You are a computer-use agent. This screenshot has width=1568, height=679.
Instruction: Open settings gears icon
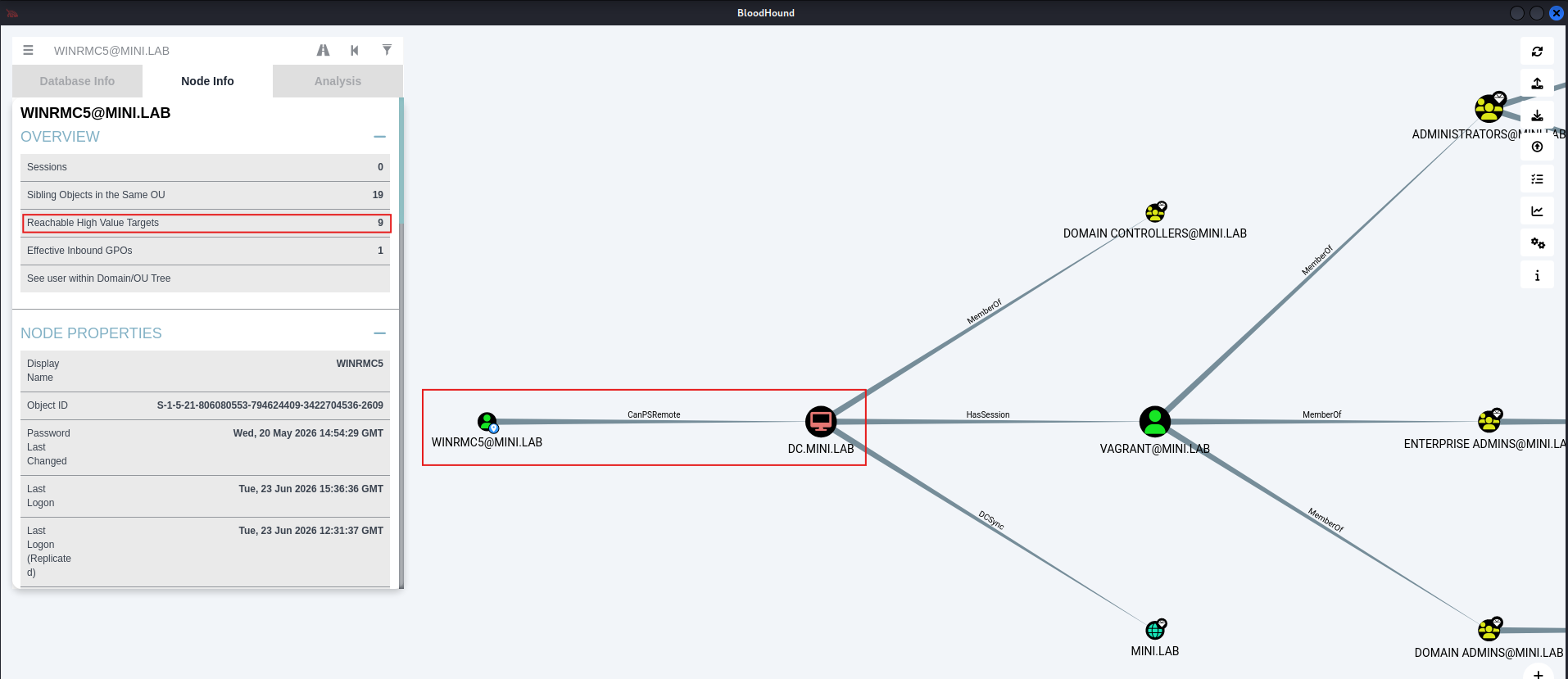coord(1537,243)
